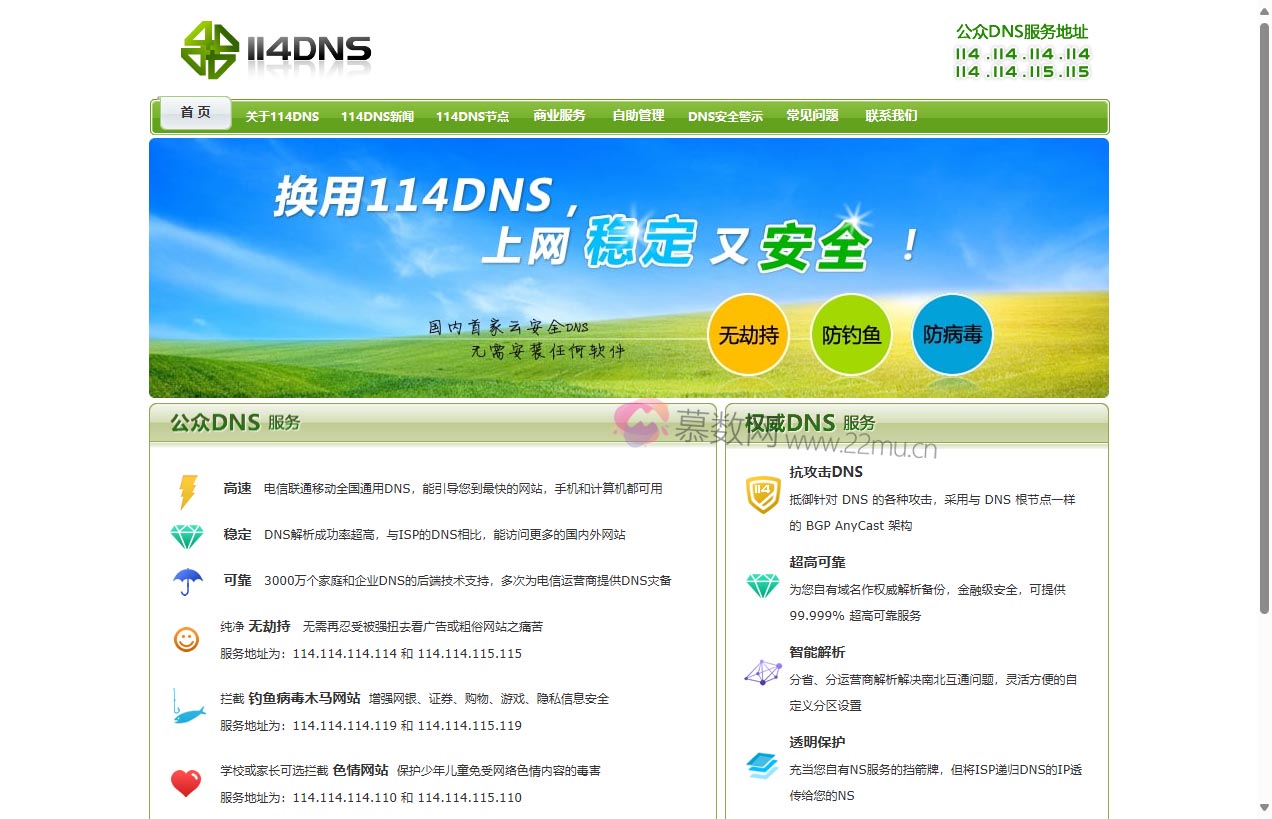Click the red heart icon beside 色情网站

click(187, 783)
